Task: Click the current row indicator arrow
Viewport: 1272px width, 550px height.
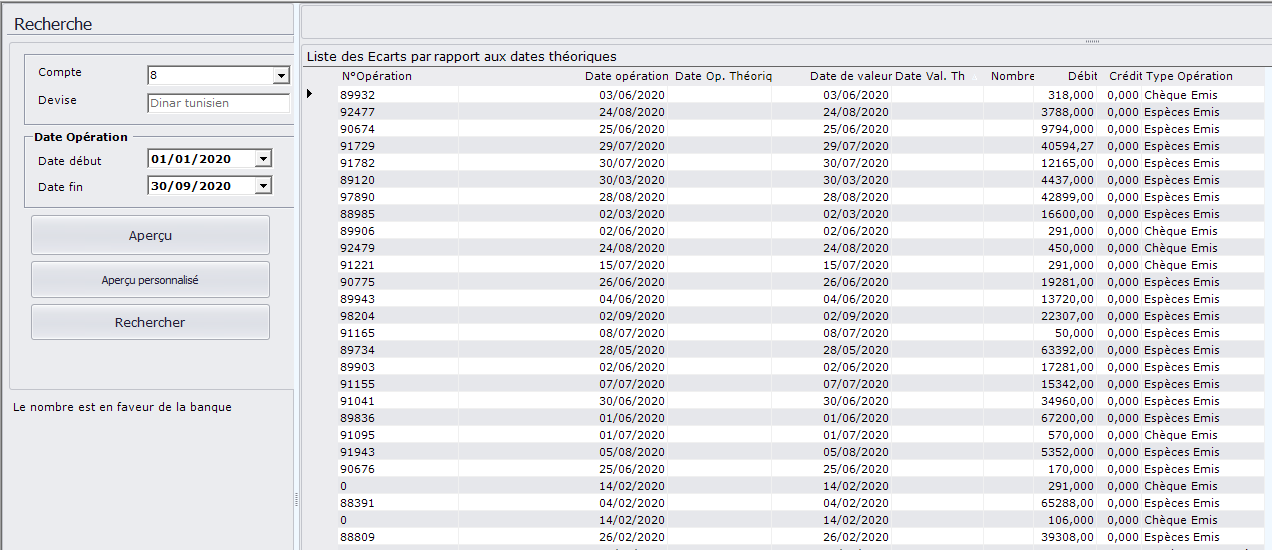Action: (x=309, y=94)
